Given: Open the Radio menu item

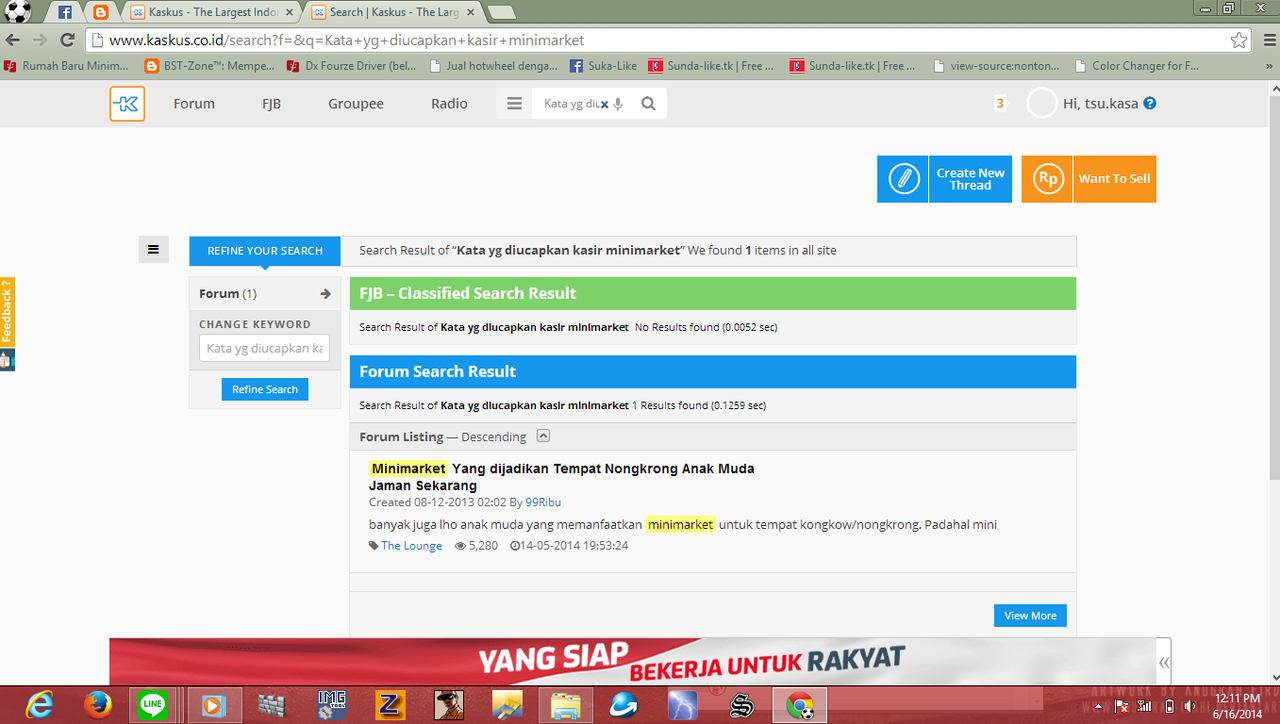Looking at the screenshot, I should (449, 104).
